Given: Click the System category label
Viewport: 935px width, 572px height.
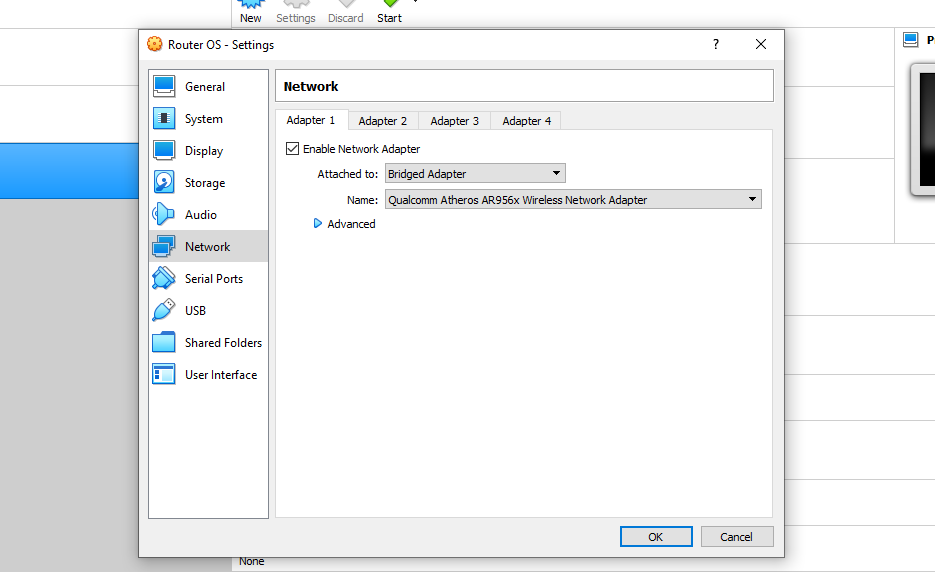Looking at the screenshot, I should point(203,119).
